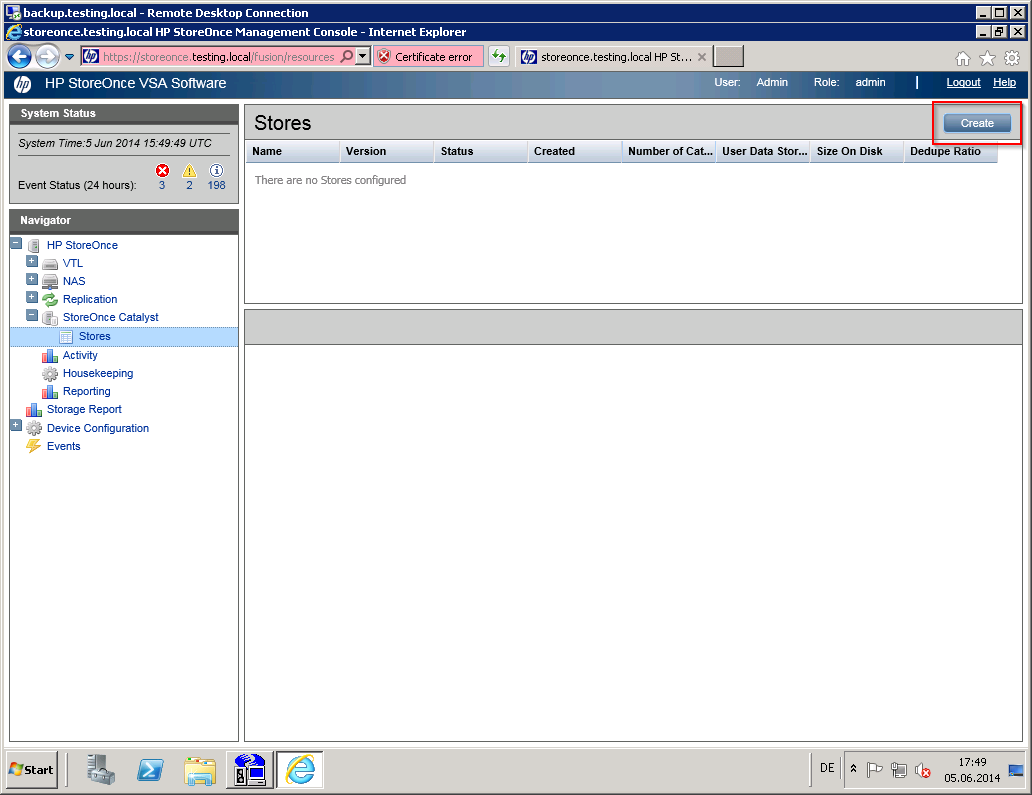Image resolution: width=1032 pixels, height=795 pixels.
Task: Select the storeonce.testing.local browser tab
Action: click(613, 57)
